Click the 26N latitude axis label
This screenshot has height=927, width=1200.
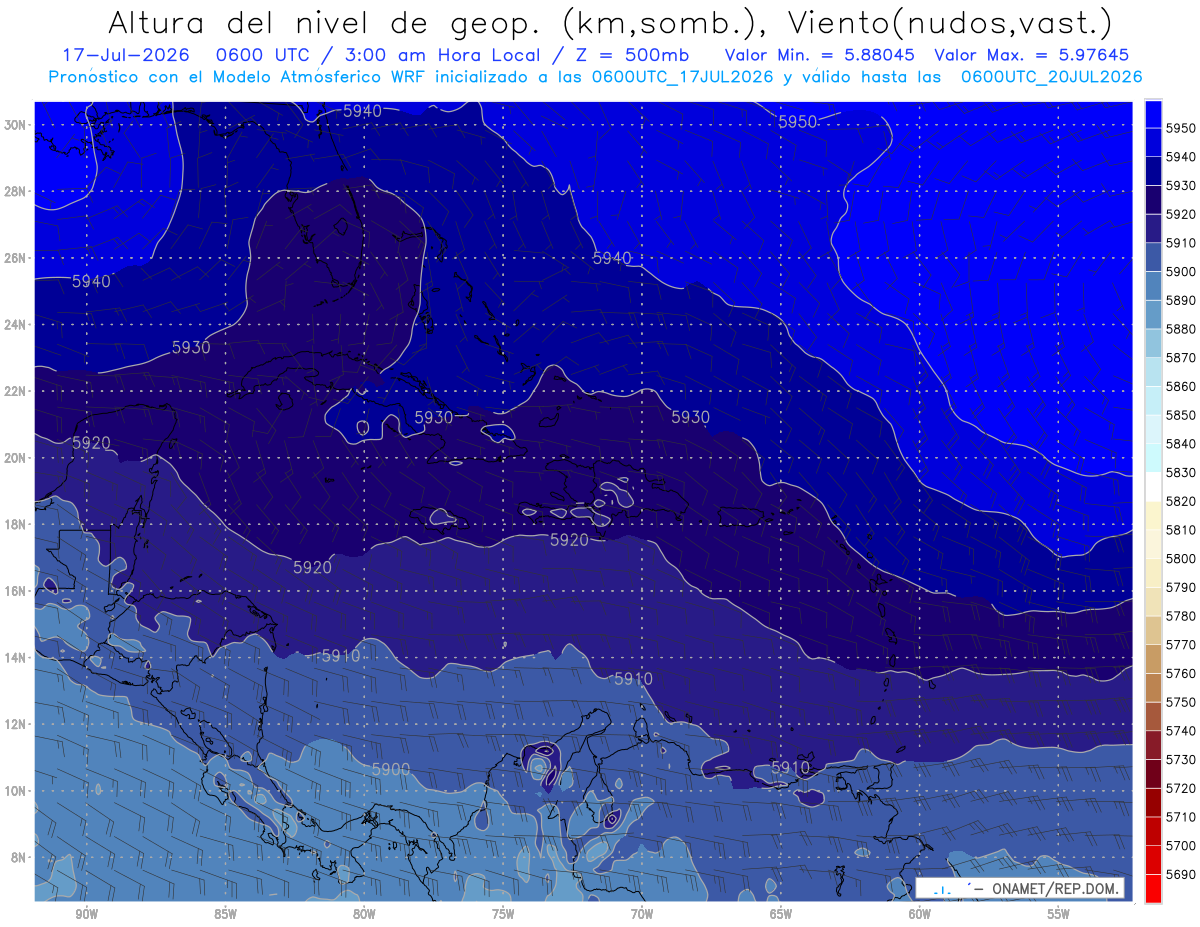[17, 258]
